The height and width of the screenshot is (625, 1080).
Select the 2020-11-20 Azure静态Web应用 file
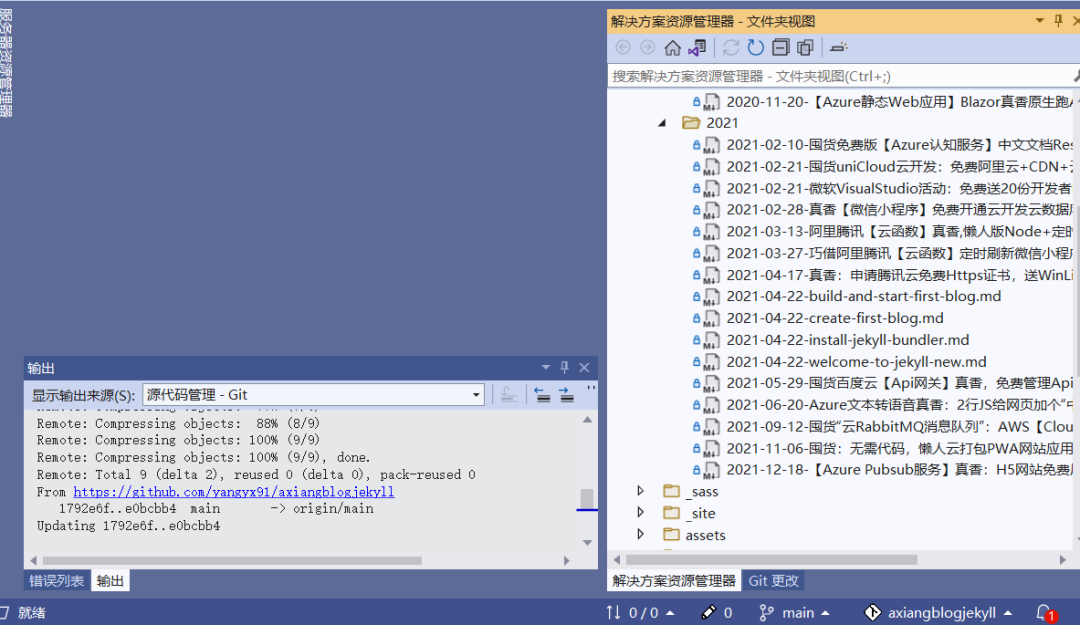(x=899, y=102)
